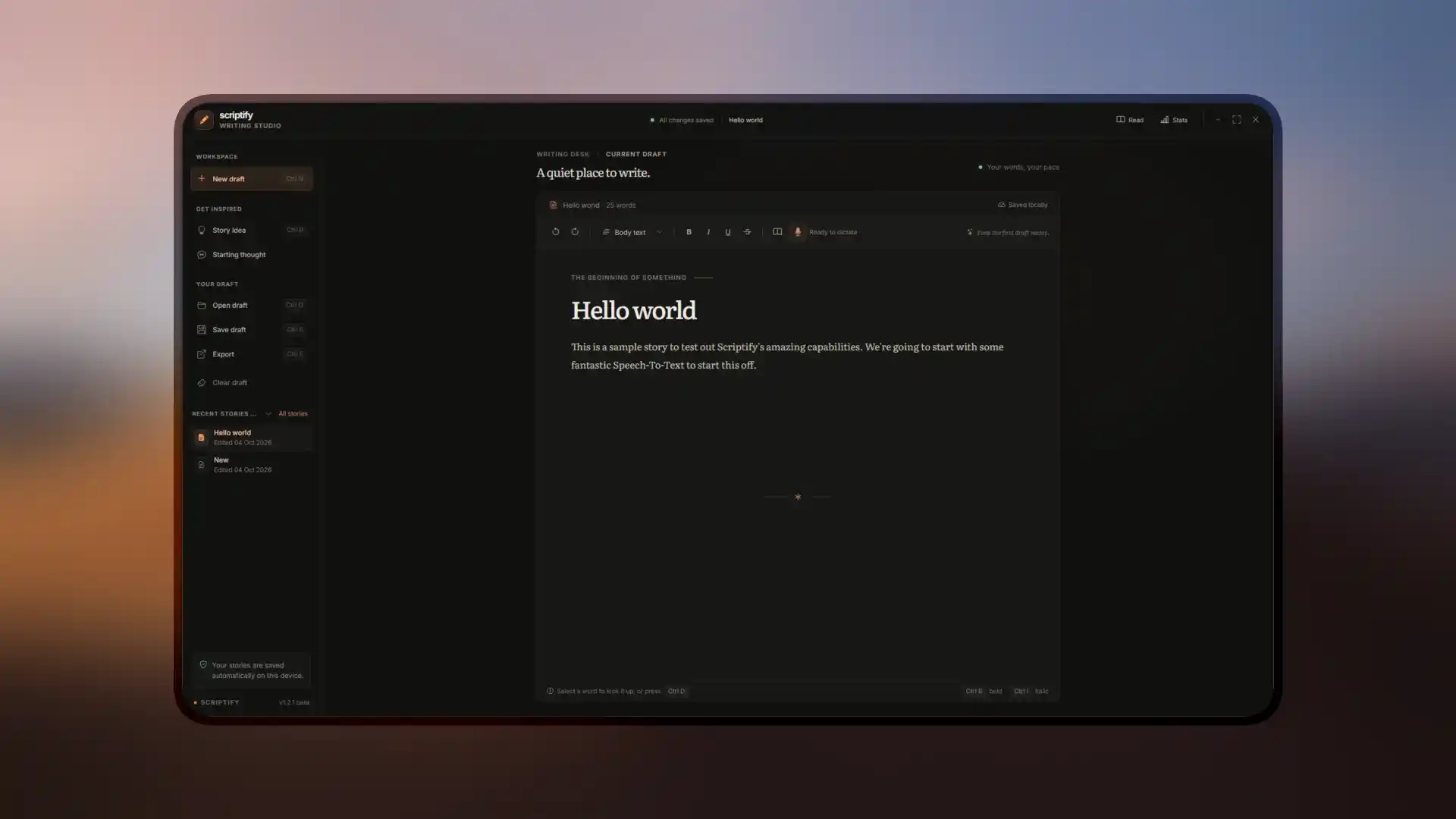Click the Scriptify pencil logo icon
The height and width of the screenshot is (819, 1456).
203,120
